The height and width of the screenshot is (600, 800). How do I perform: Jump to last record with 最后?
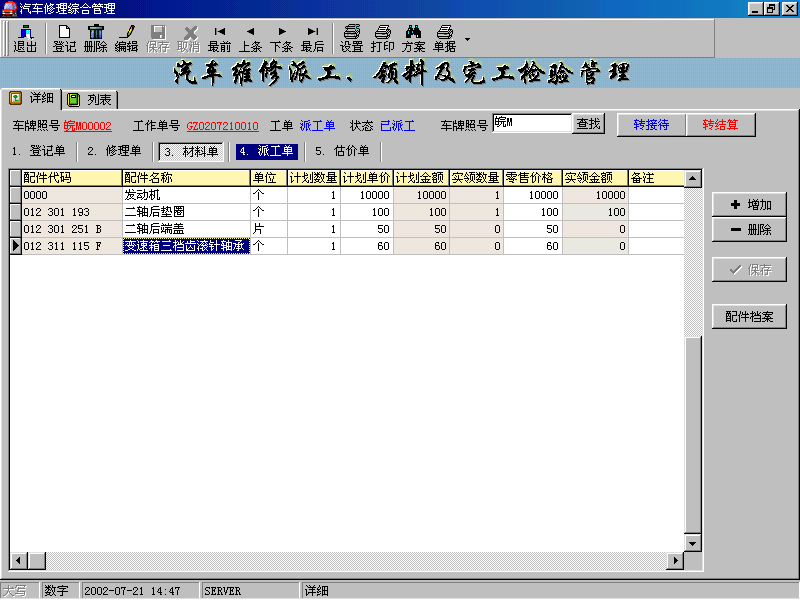313,39
